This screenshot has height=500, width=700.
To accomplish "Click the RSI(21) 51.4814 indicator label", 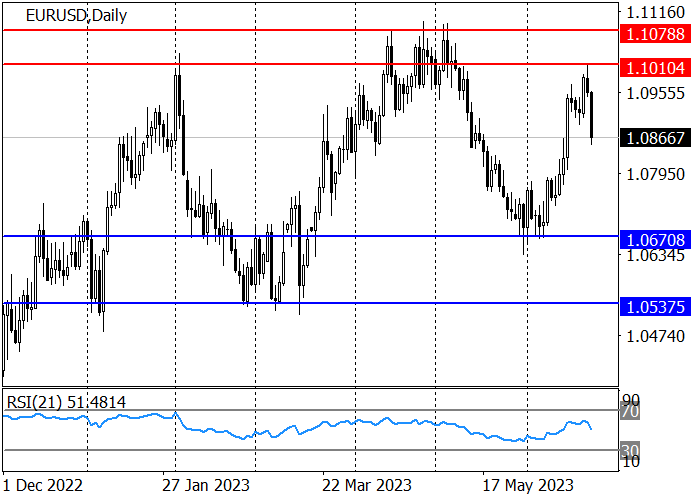I will pyautogui.click(x=66, y=402).
